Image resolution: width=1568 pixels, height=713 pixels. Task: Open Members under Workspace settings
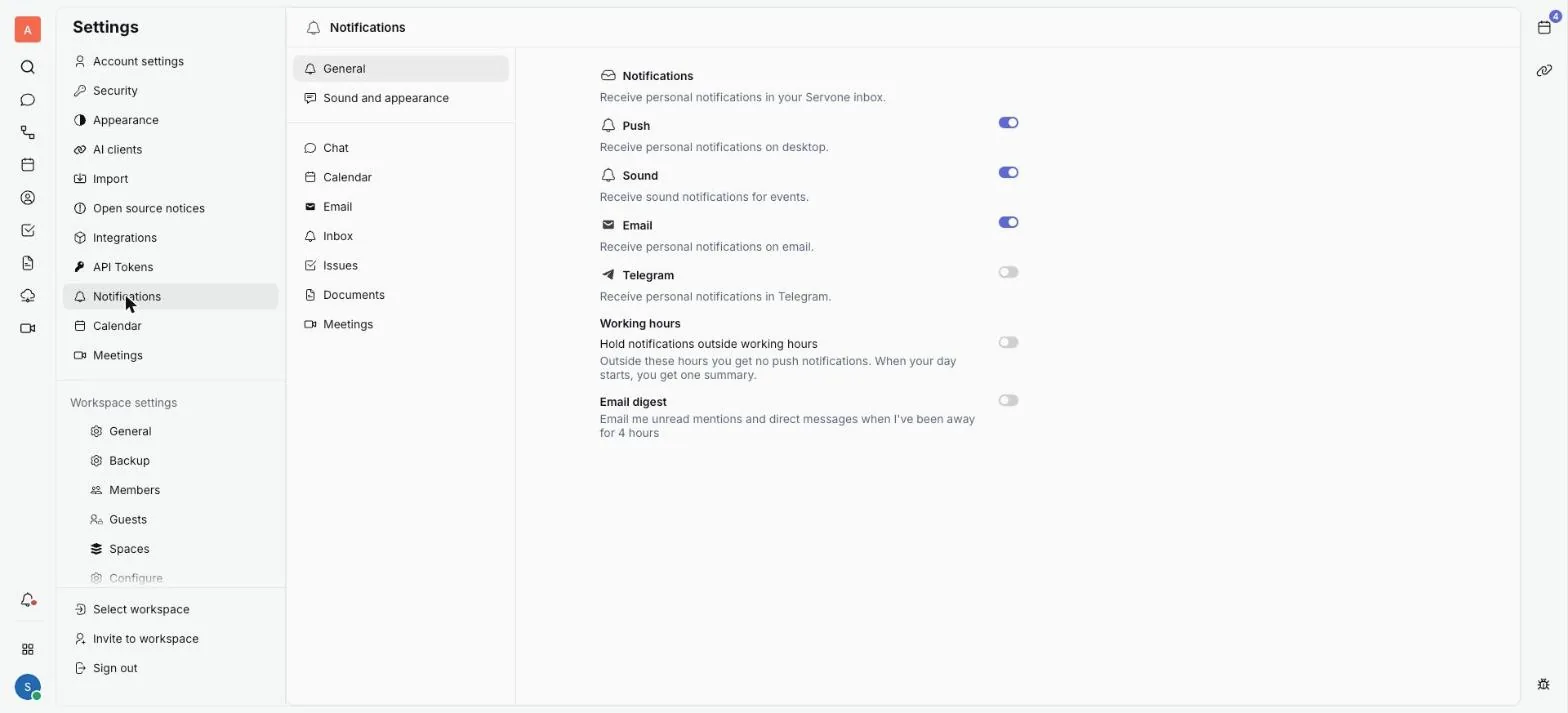coord(170,490)
